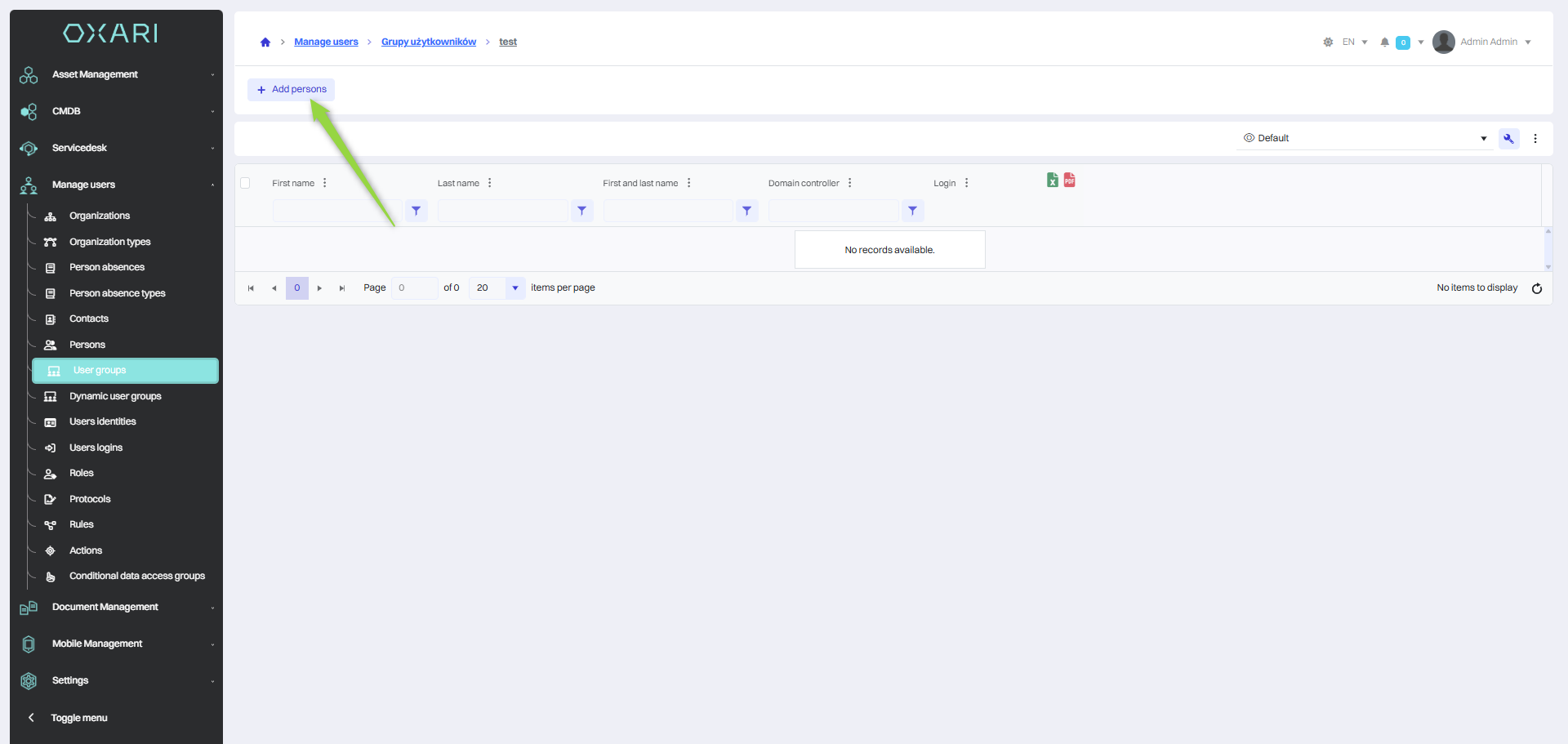1568x744 pixels.
Task: Click the Add persons button
Action: [x=292, y=90]
